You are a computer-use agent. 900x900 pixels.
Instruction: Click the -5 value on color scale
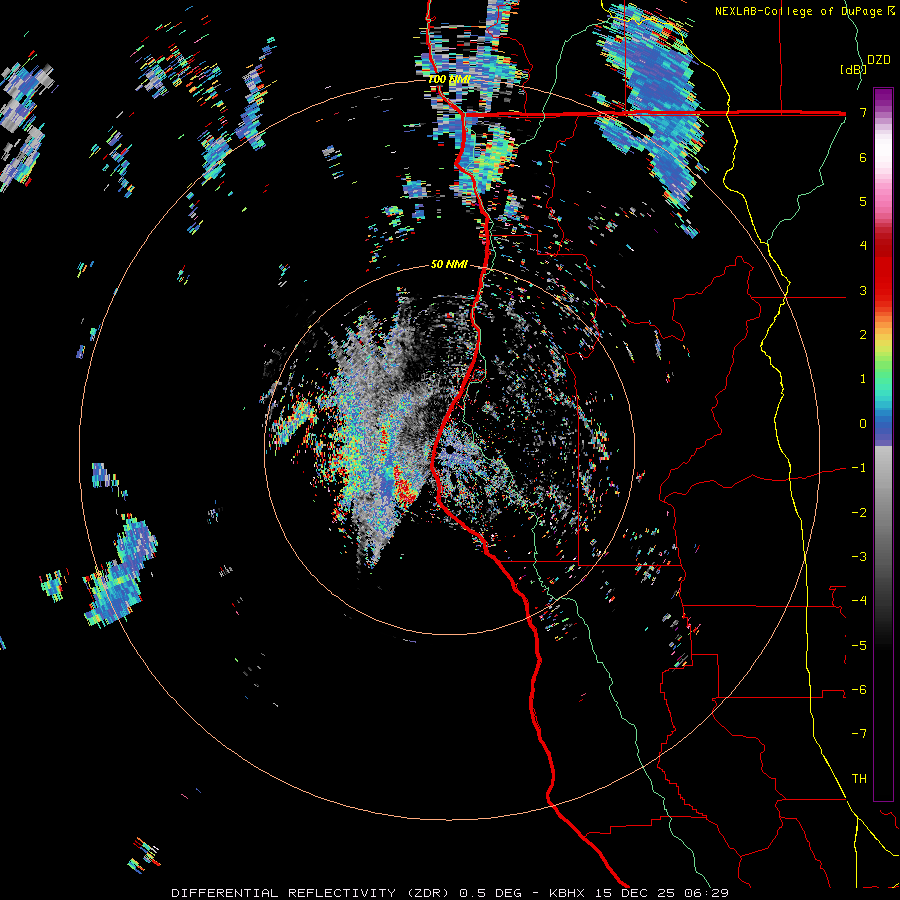coord(859,645)
